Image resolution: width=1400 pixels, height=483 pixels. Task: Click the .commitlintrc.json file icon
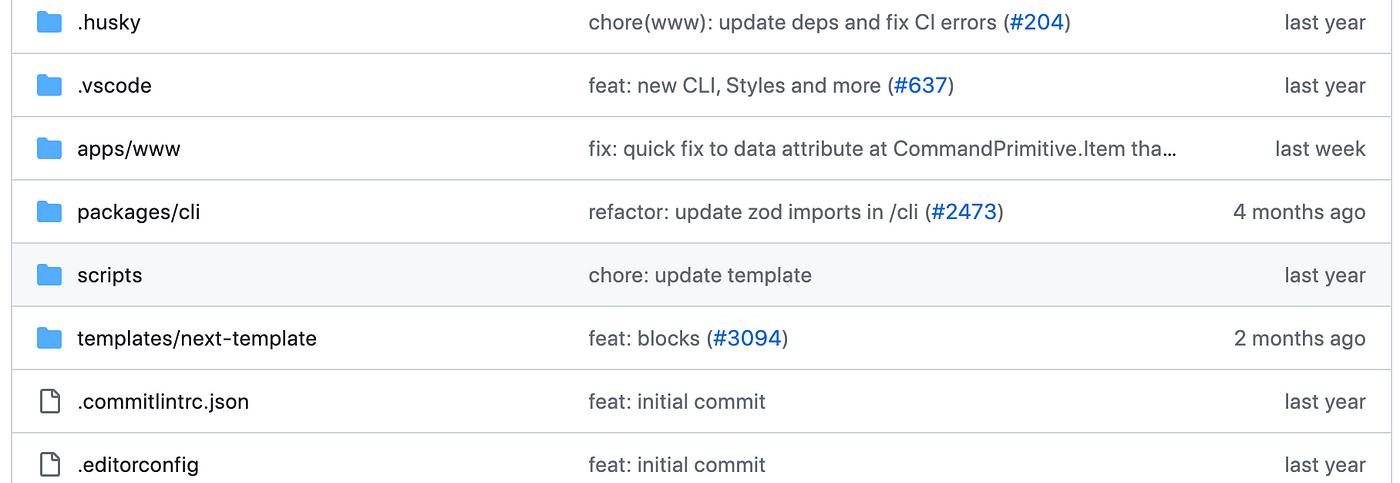[49, 402]
